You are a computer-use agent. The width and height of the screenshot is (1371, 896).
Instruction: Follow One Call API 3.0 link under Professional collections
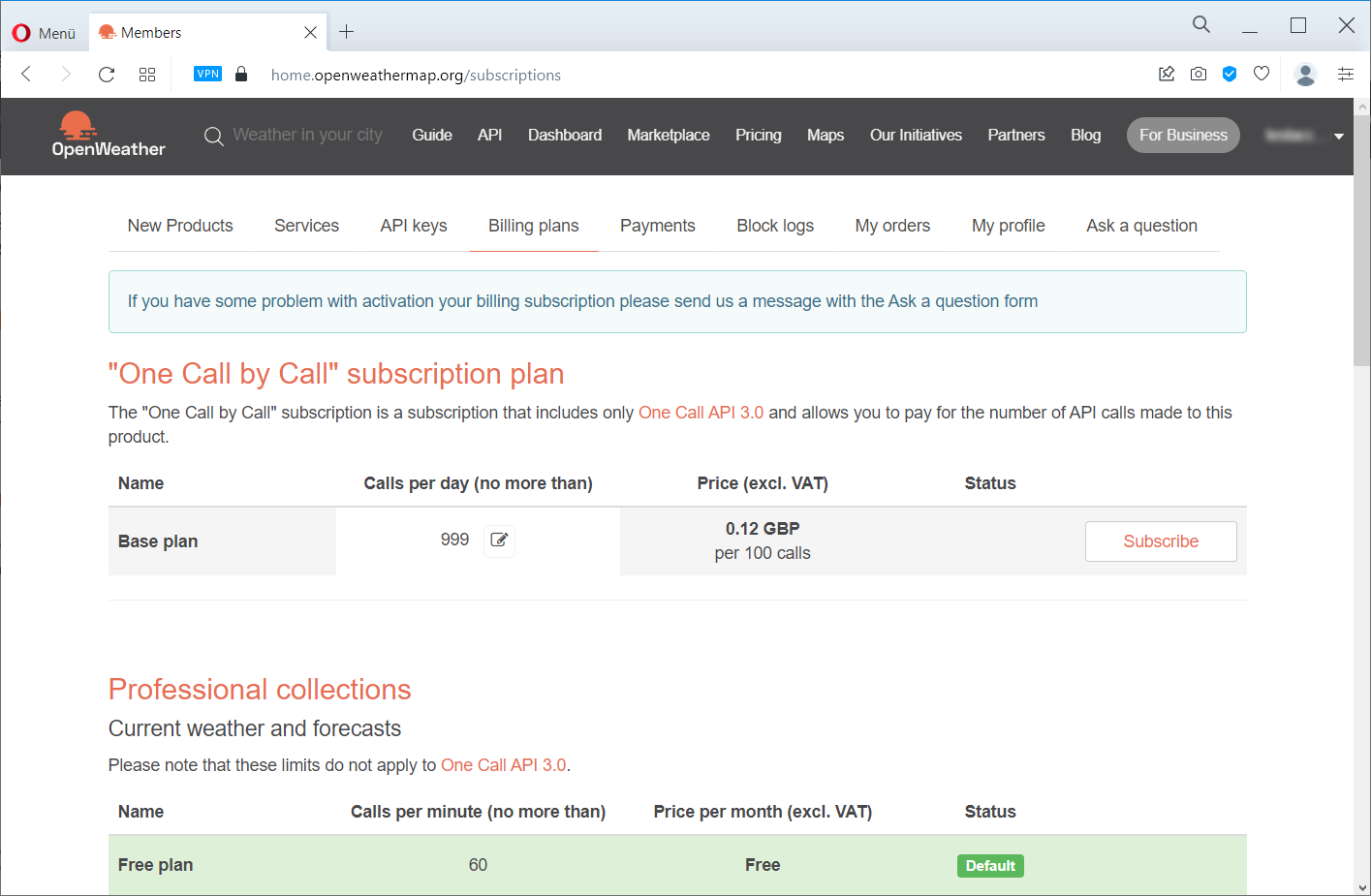(504, 765)
